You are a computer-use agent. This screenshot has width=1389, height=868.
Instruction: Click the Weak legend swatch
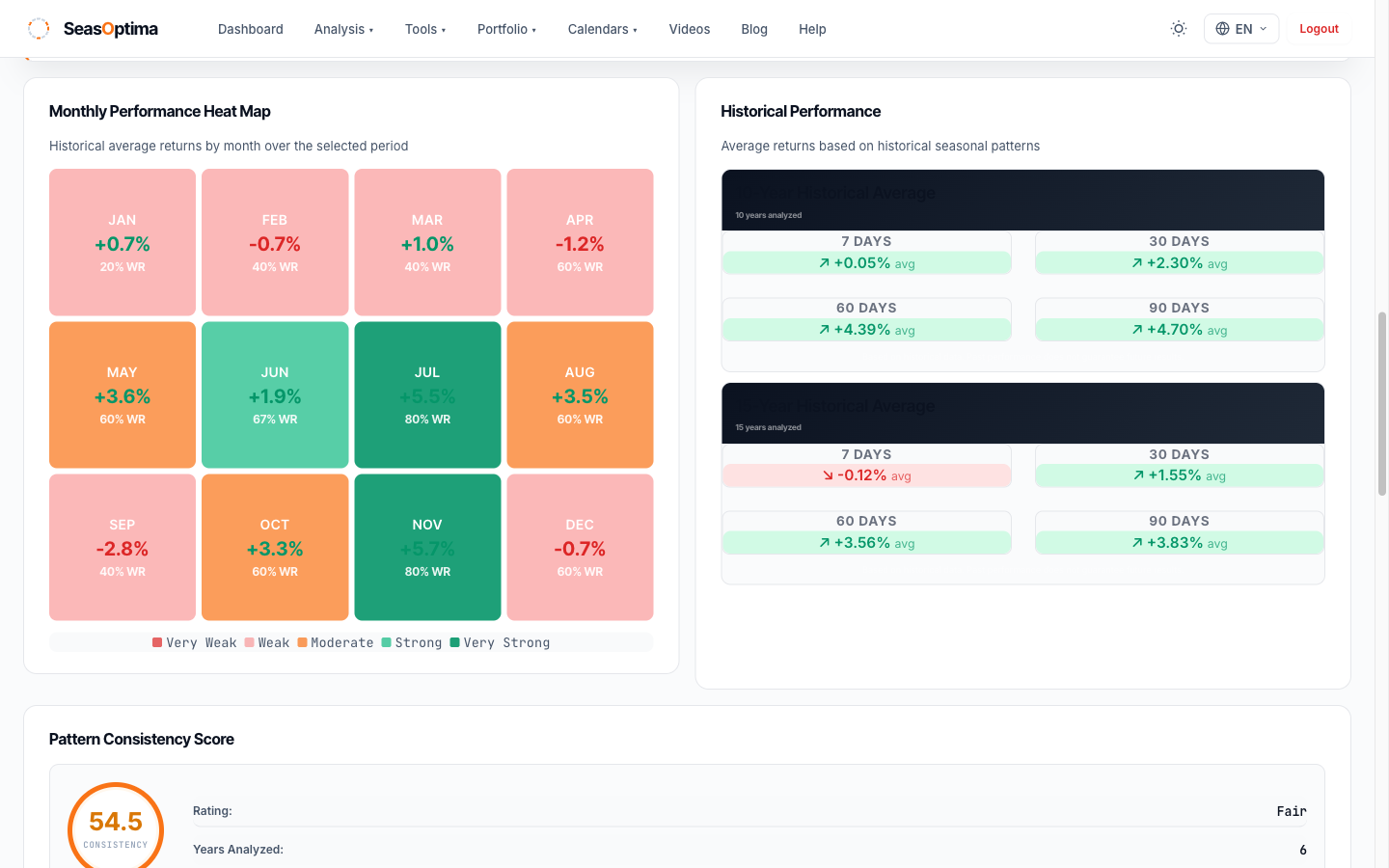249,642
